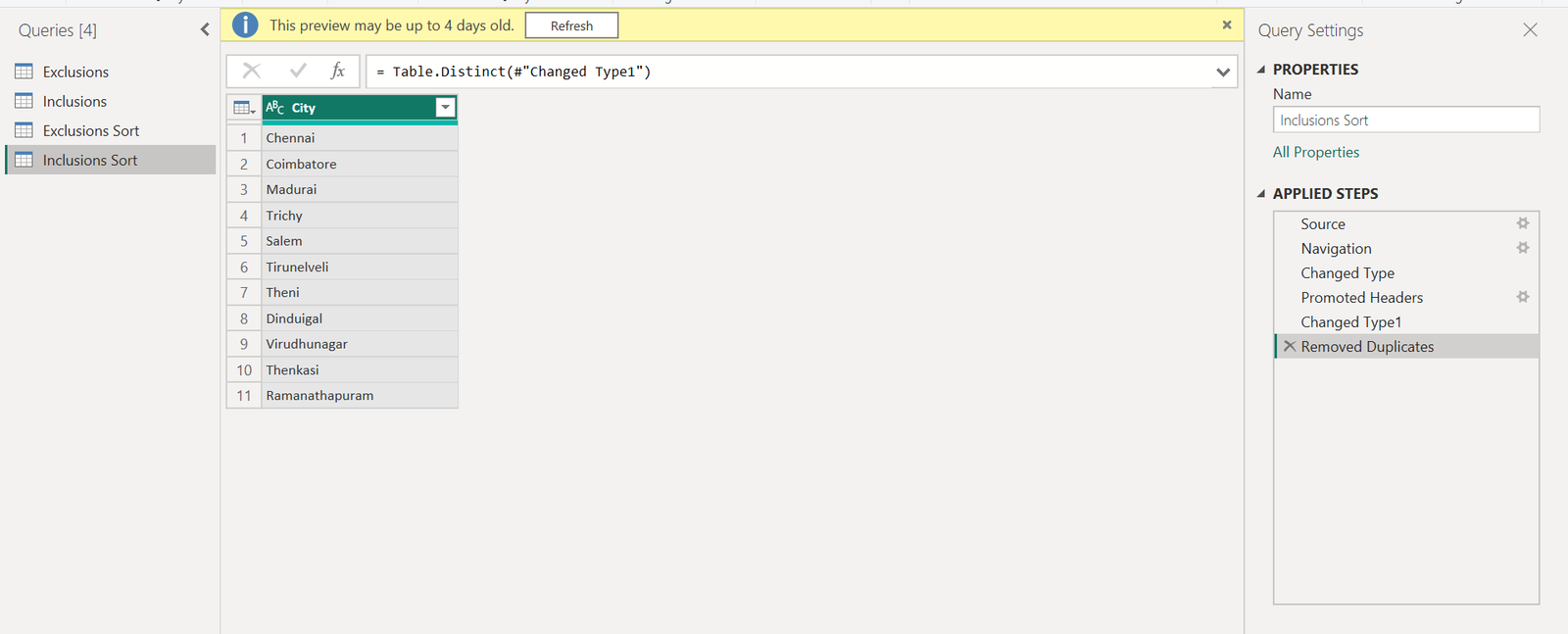Click the Dinduigal cell
The width and height of the screenshot is (1568, 634).
(360, 318)
